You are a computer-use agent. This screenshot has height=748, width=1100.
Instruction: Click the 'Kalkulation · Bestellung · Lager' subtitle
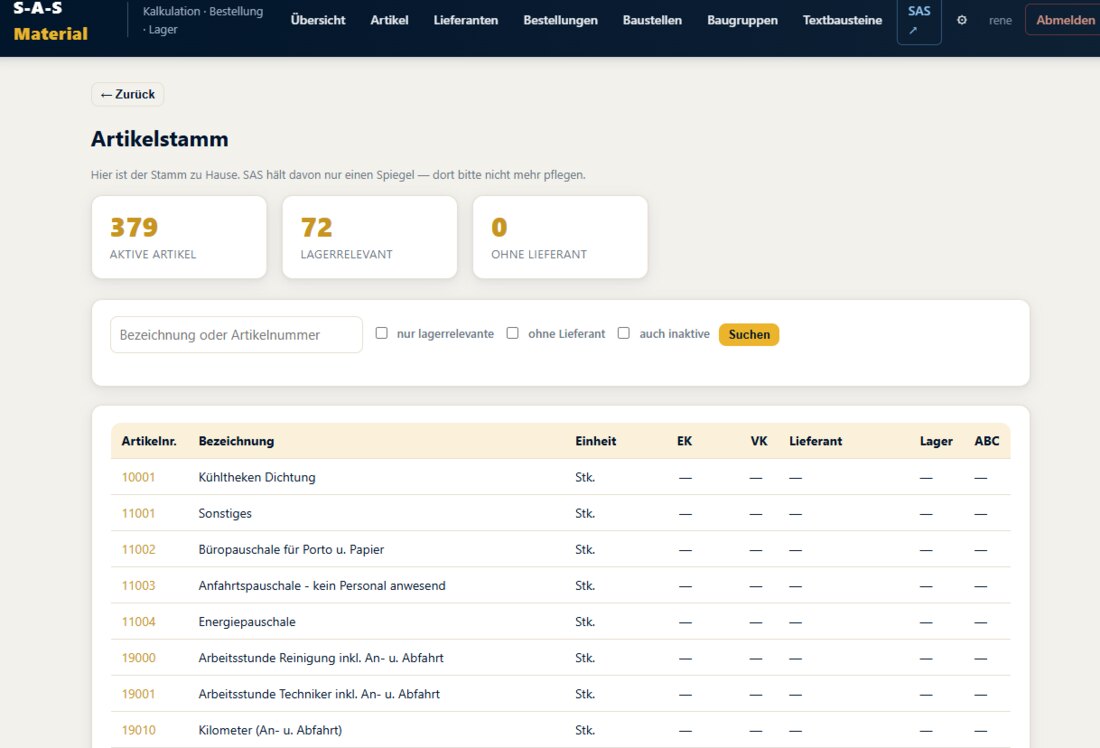click(x=203, y=20)
